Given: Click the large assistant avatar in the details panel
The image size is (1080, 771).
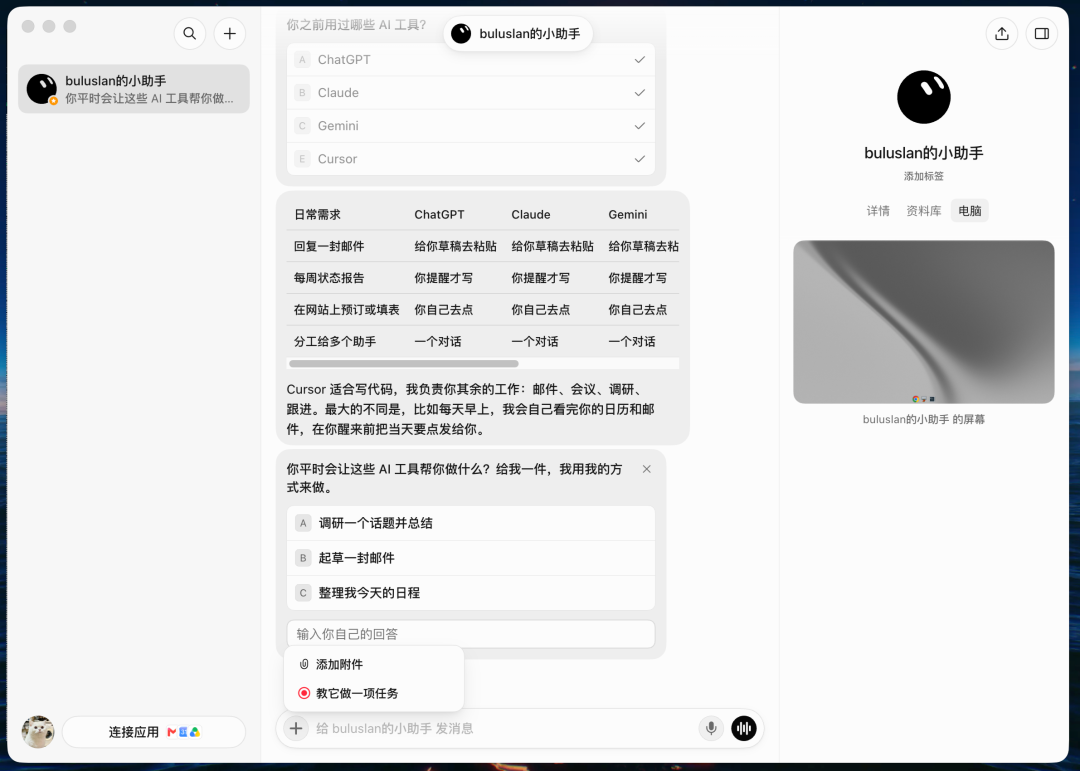Looking at the screenshot, I should (924, 97).
